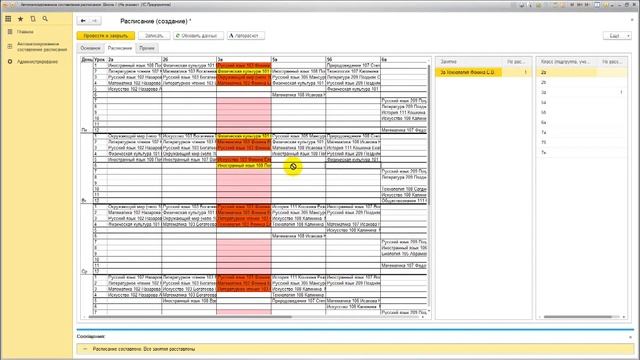Screen dimensions: 640x360
Task: Close the Сообщения panel
Action: 631,337
